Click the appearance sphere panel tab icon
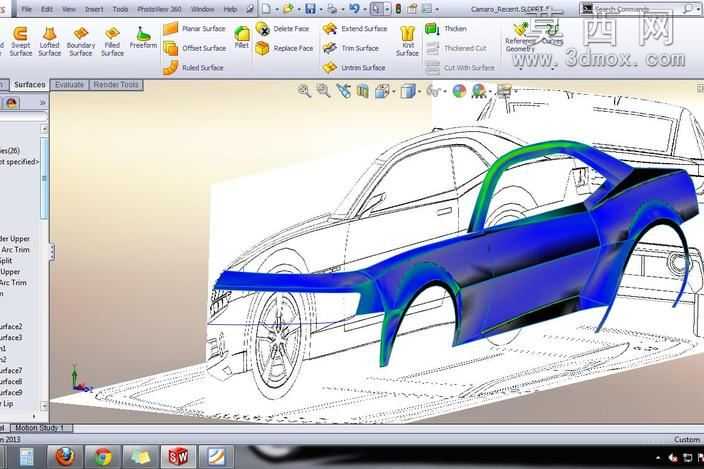This screenshot has width=704, height=469. click(11, 103)
